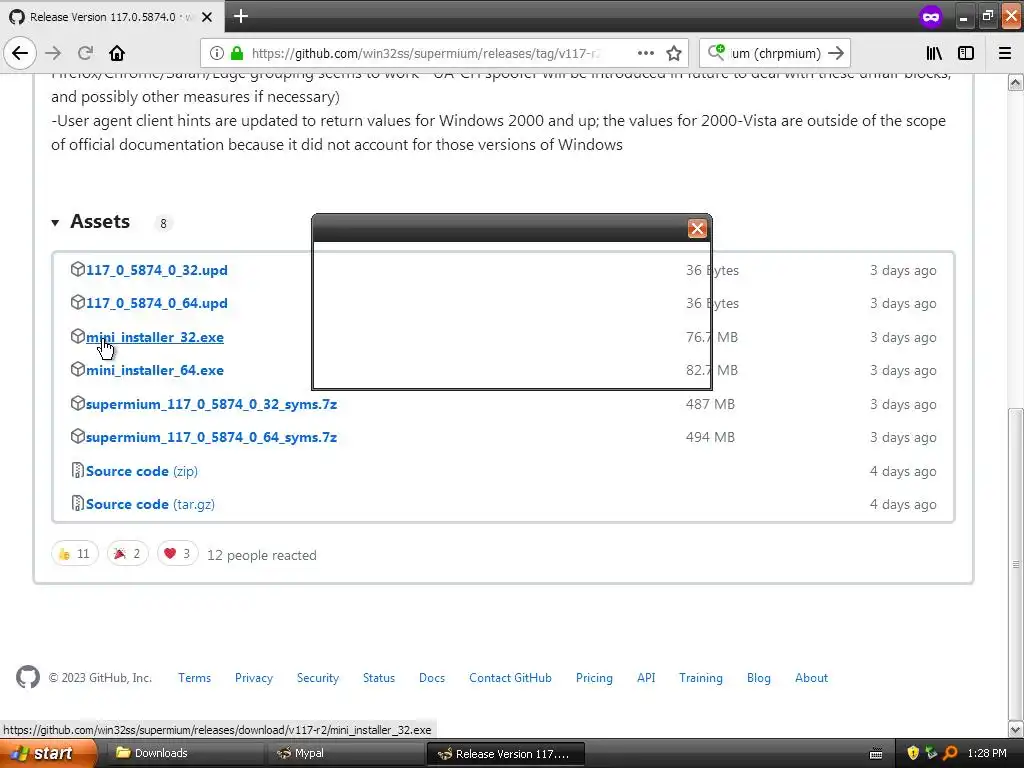
Task: Switch to Mypal taskbar window
Action: pos(345,753)
